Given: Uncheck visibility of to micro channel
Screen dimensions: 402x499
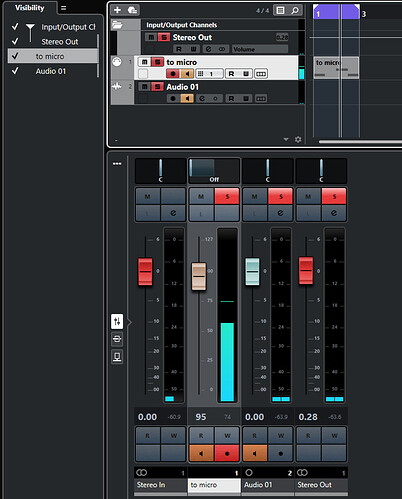Looking at the screenshot, I should [x=15, y=56].
